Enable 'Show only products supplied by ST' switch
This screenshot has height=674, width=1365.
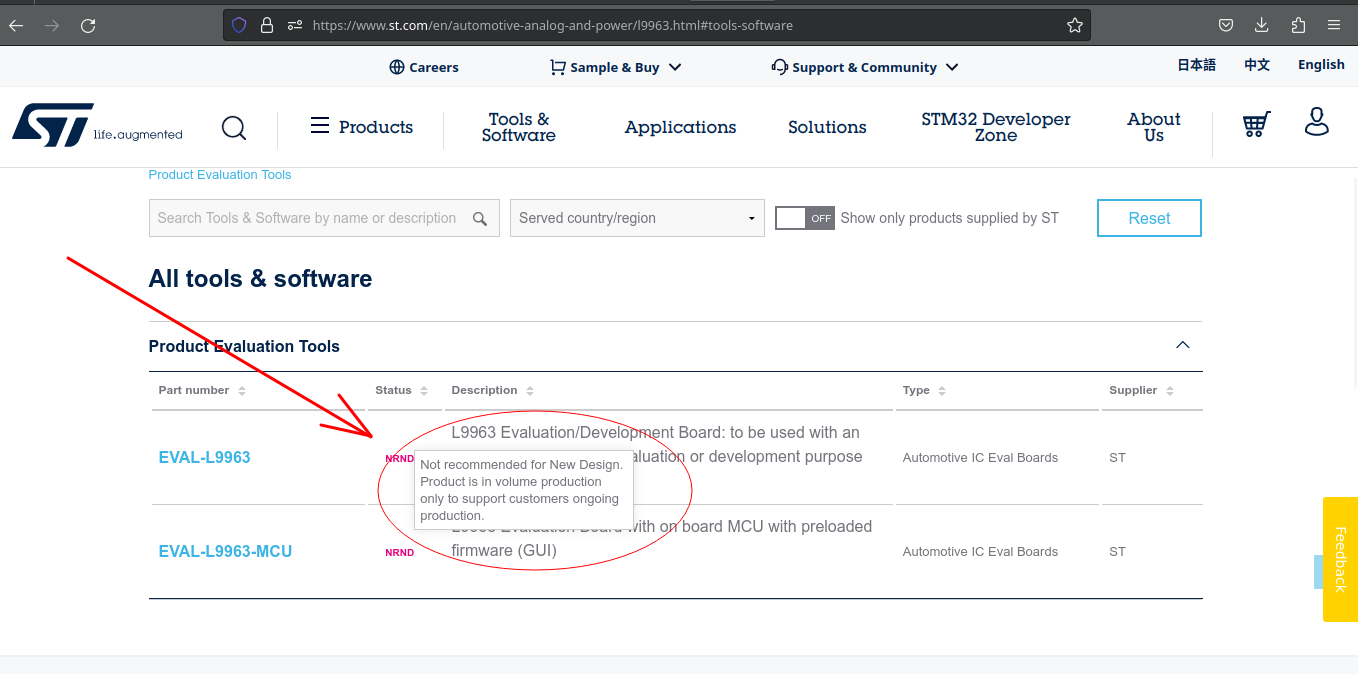pos(804,217)
